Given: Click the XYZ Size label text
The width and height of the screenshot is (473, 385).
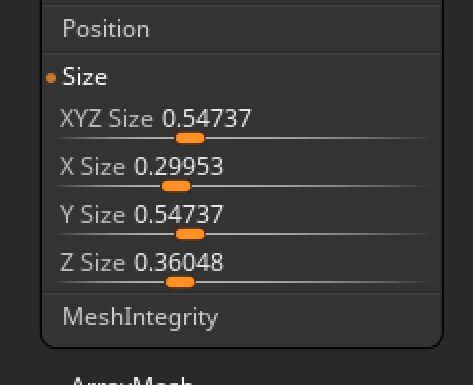Looking at the screenshot, I should (x=107, y=118).
